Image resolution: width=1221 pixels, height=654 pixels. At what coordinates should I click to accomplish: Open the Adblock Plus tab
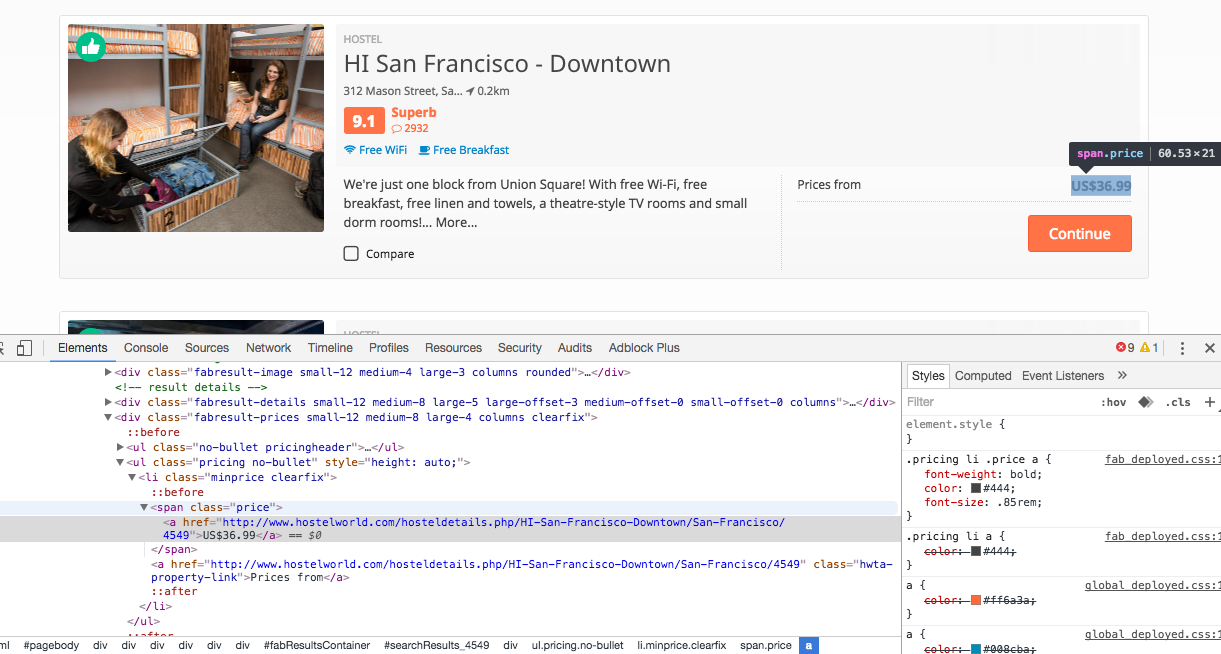pyautogui.click(x=644, y=348)
